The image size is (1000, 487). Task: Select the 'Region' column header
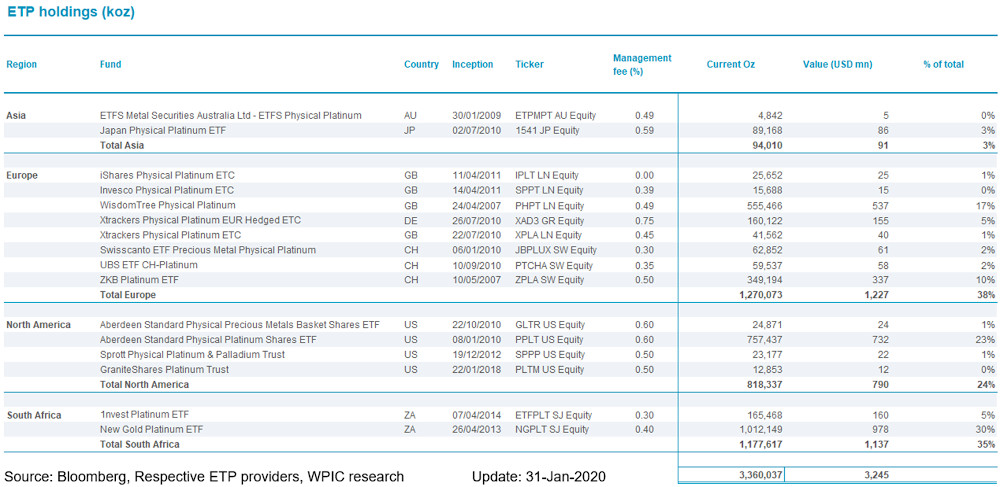[x=22, y=64]
